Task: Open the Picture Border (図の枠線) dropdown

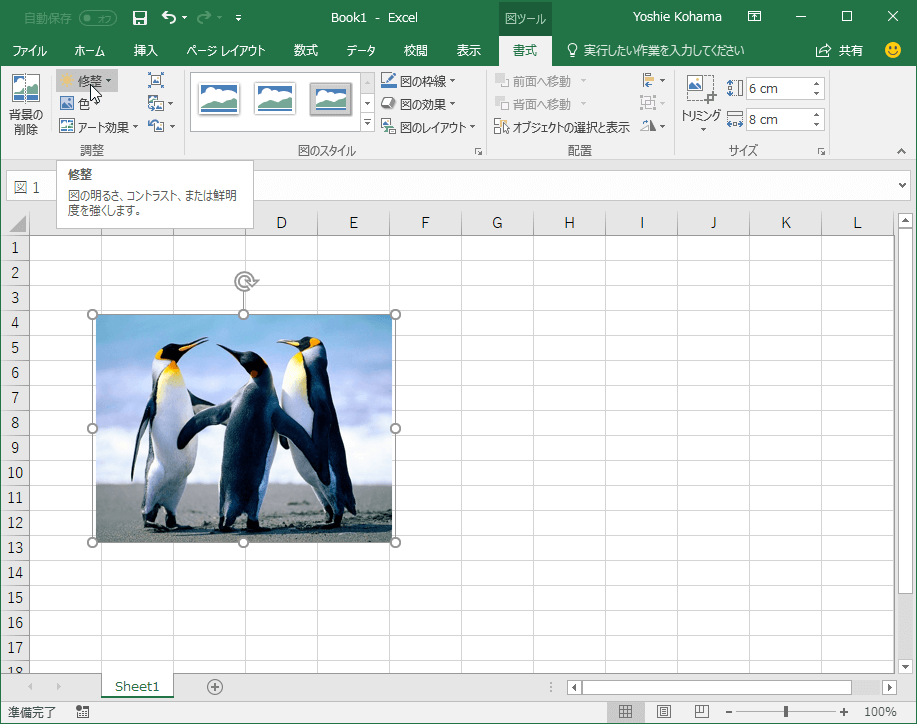Action: pos(418,81)
